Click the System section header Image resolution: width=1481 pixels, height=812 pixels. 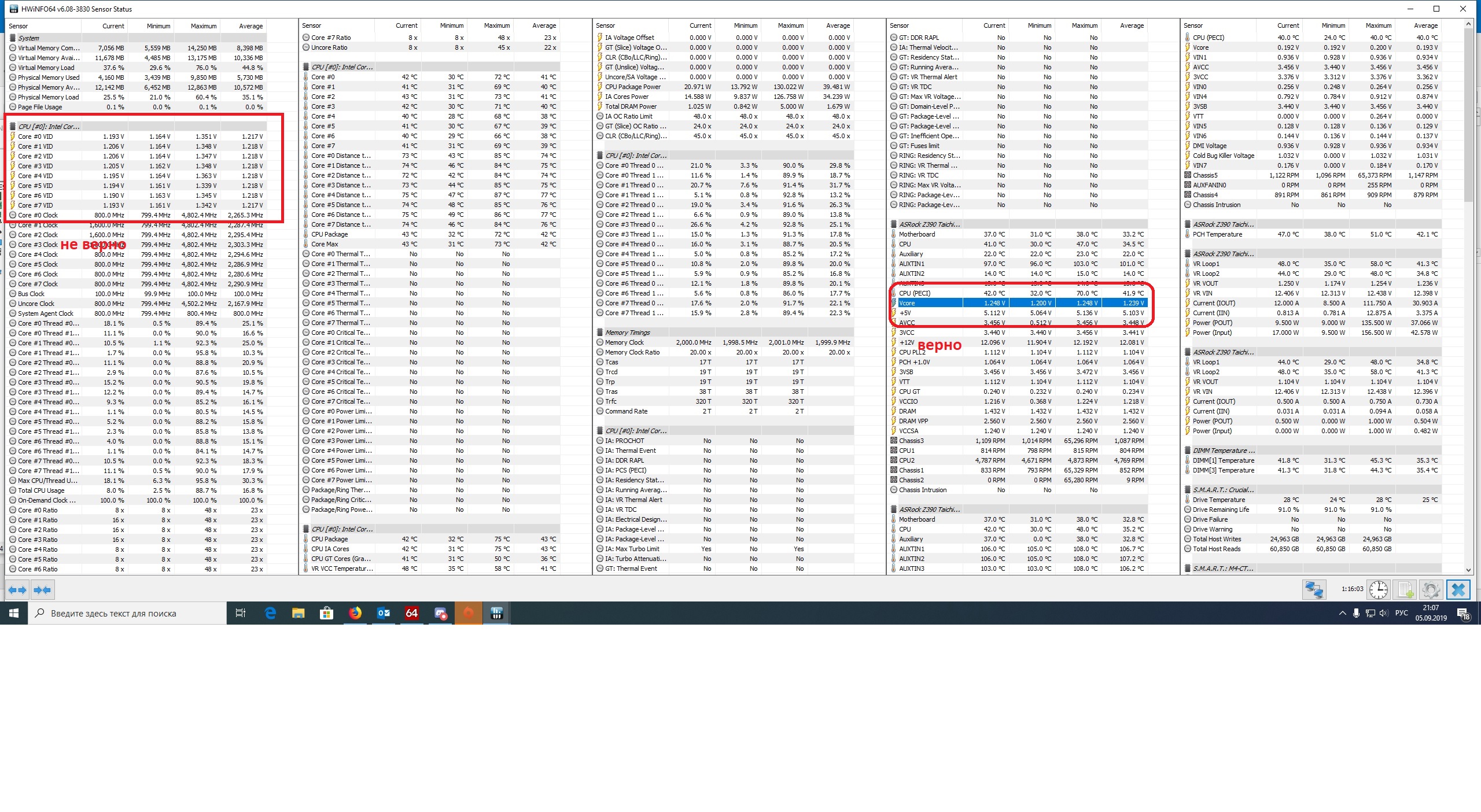click(x=29, y=38)
